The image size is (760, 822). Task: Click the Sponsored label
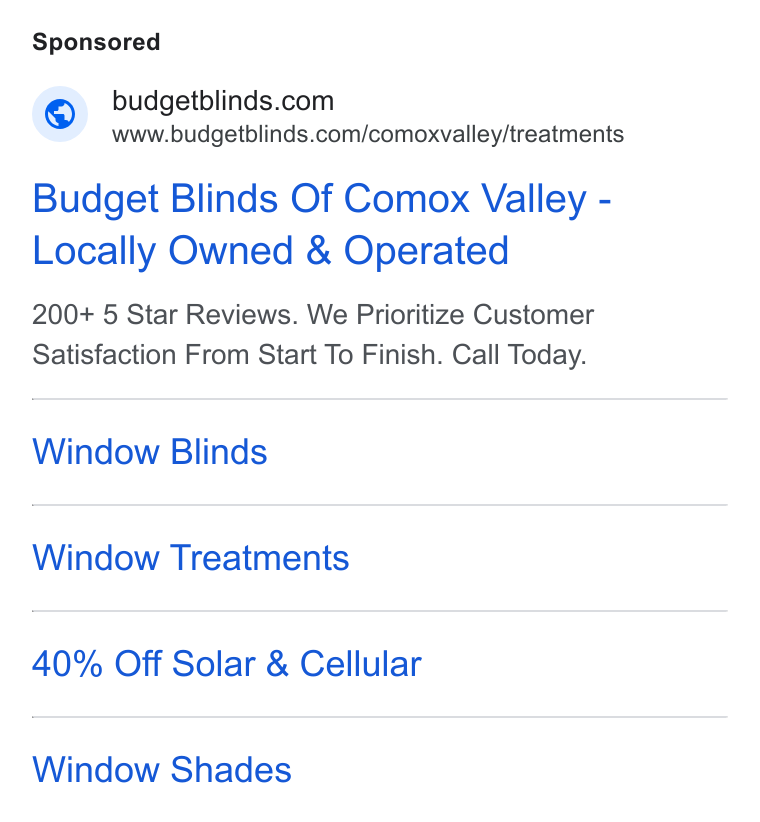point(96,42)
